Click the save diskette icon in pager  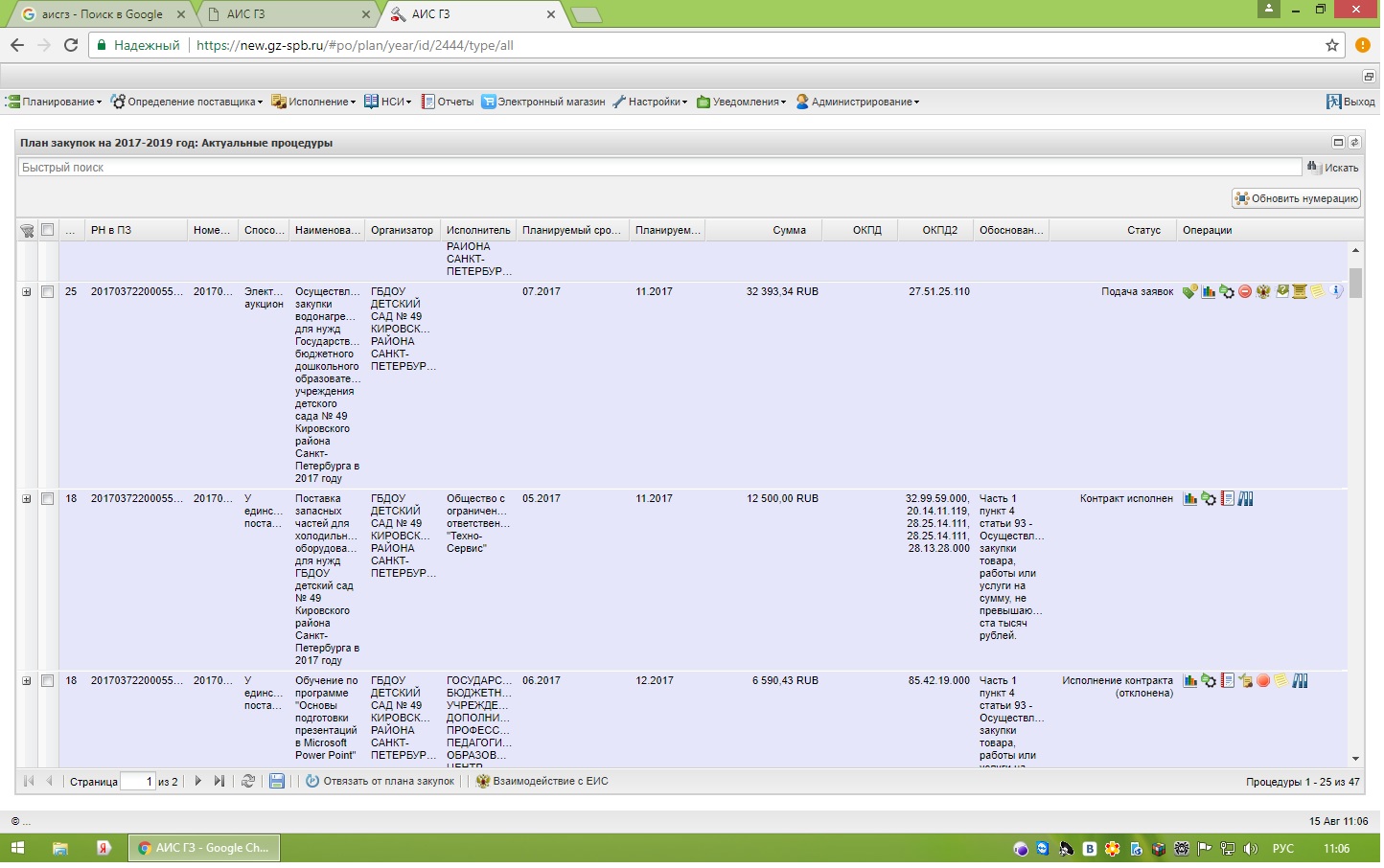[x=277, y=782]
